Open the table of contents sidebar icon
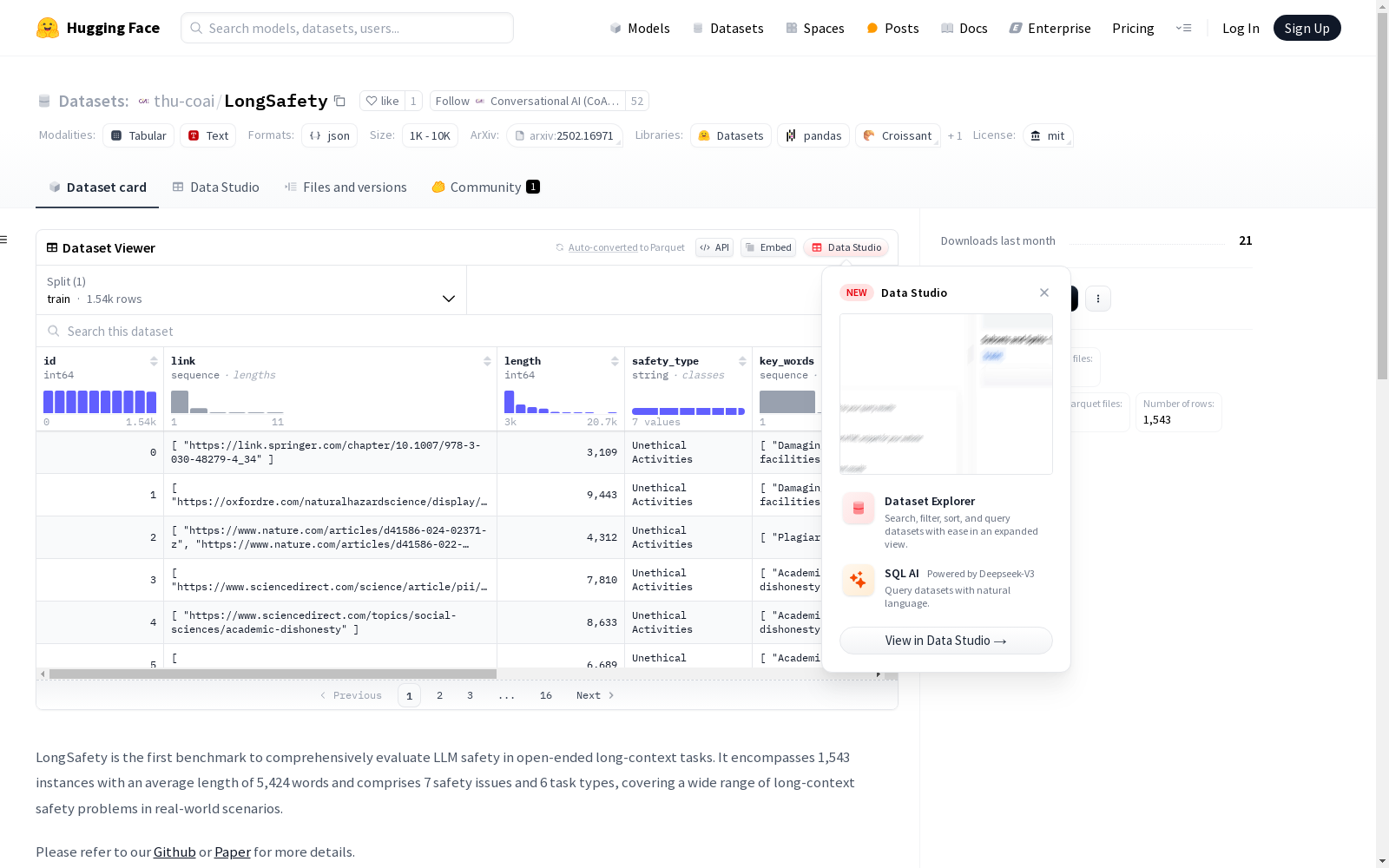 4,240
